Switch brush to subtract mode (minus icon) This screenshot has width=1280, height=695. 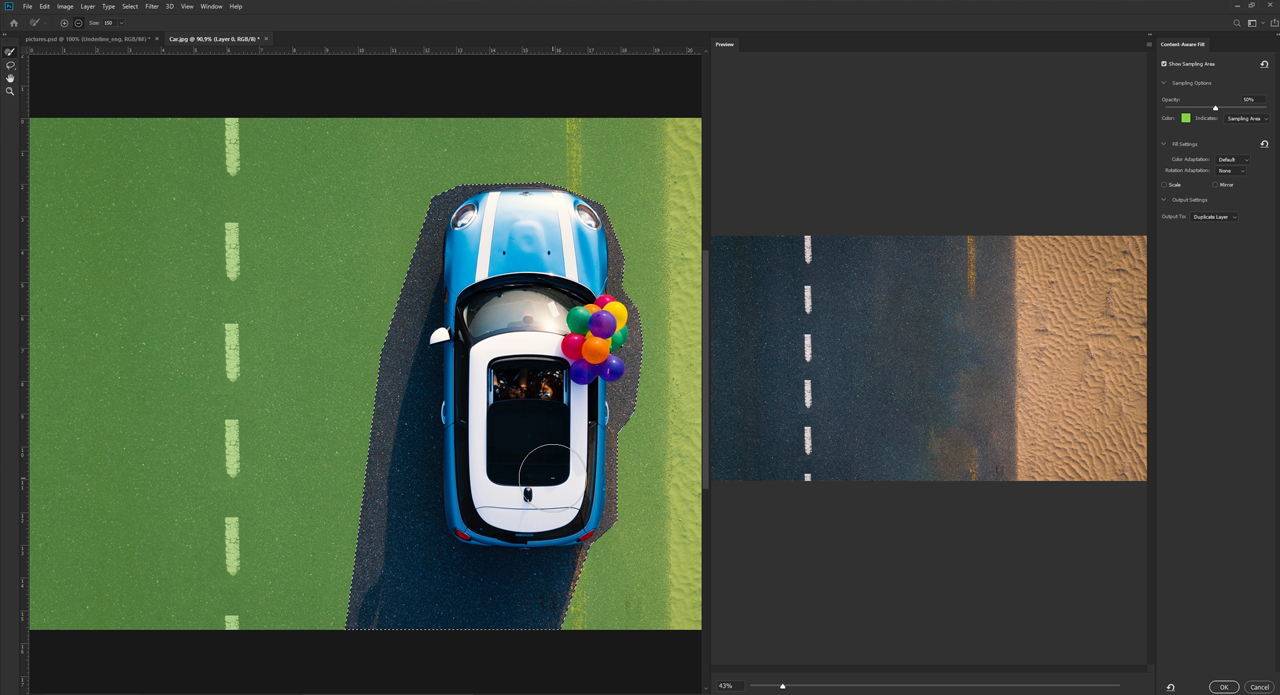point(79,22)
